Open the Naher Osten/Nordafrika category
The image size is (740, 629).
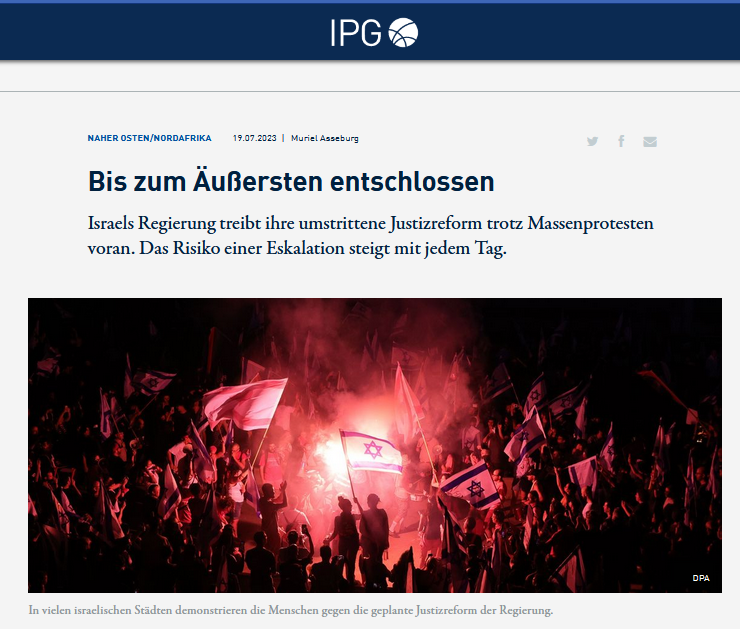pos(149,138)
